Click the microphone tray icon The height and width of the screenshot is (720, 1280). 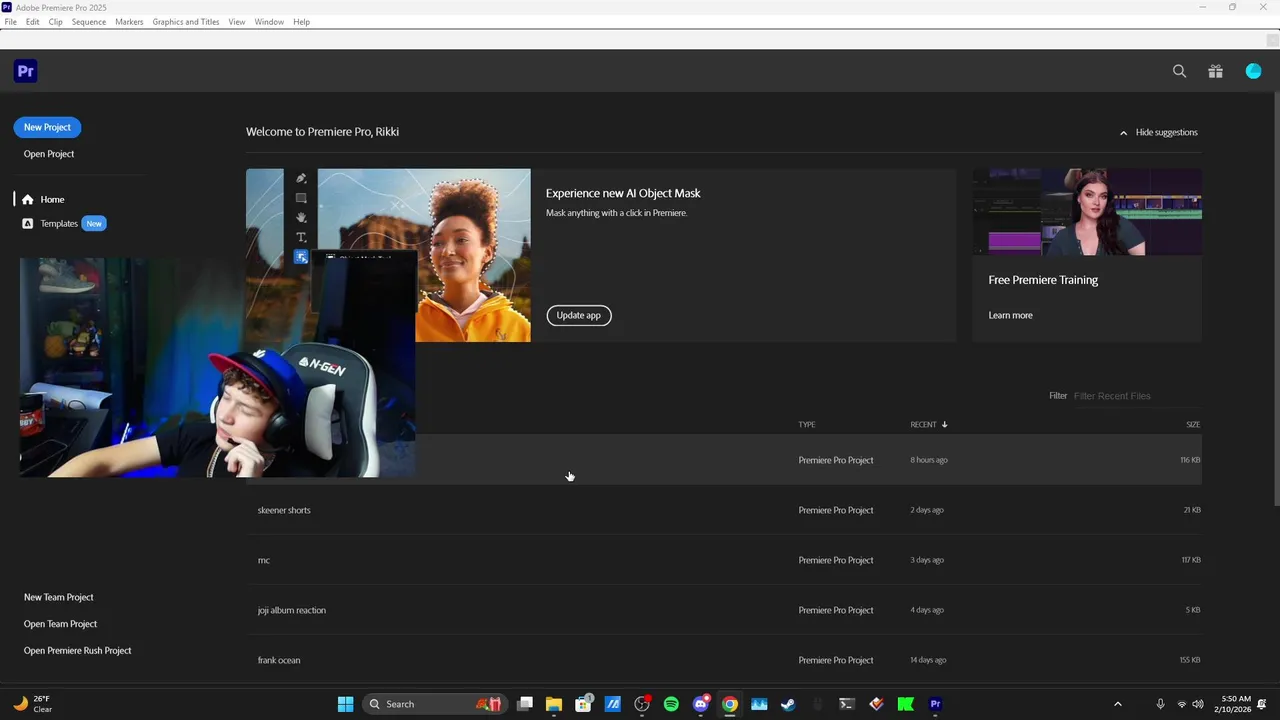coord(1160,704)
